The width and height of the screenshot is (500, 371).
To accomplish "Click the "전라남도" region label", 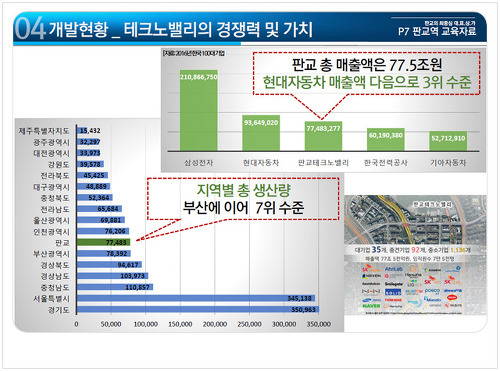I will 55,209.
